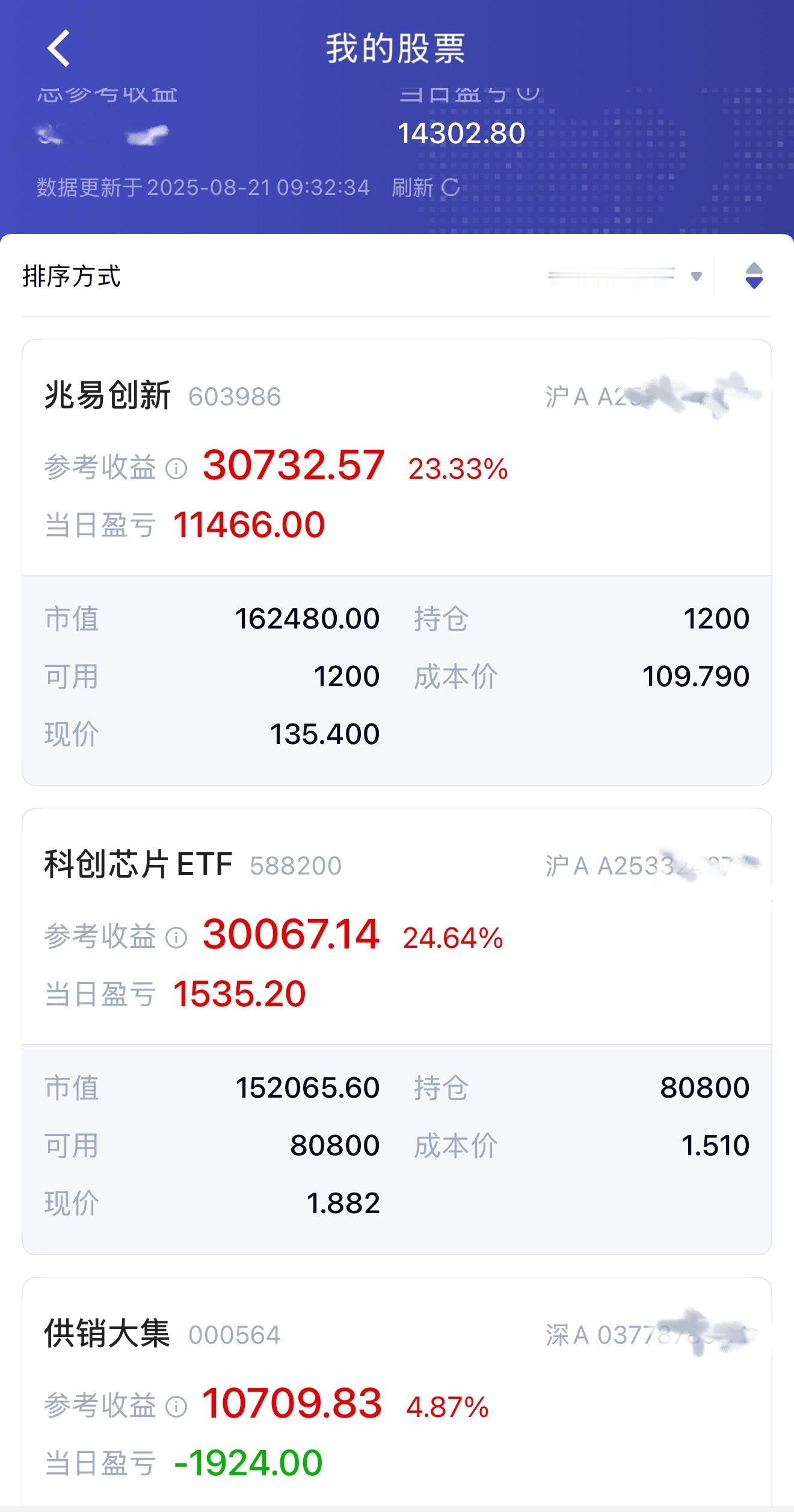The width and height of the screenshot is (794, 1512).
Task: Tap the refresh circular arrow icon
Action: 450,188
